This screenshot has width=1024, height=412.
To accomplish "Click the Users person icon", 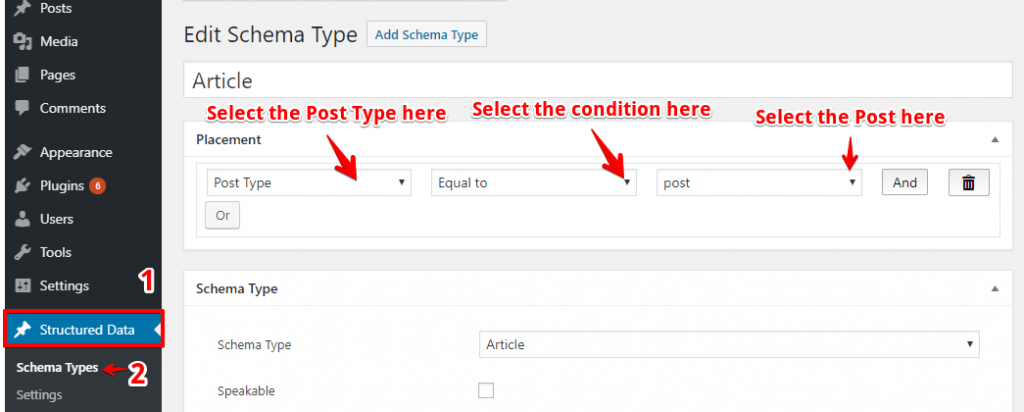I will click(23, 219).
